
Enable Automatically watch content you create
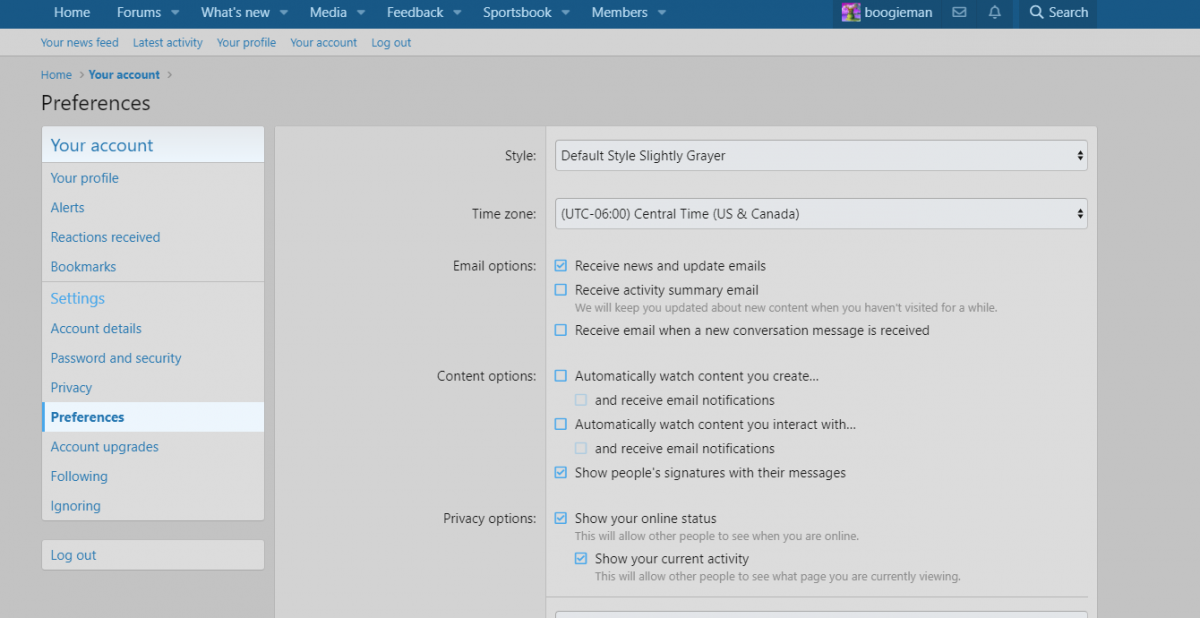click(561, 376)
